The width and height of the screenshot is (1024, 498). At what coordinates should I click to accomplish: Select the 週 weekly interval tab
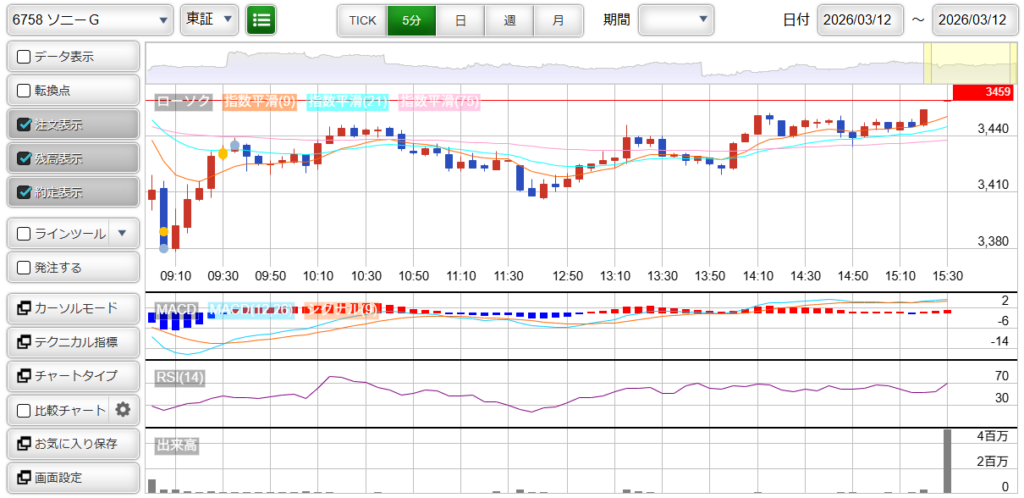coord(510,19)
